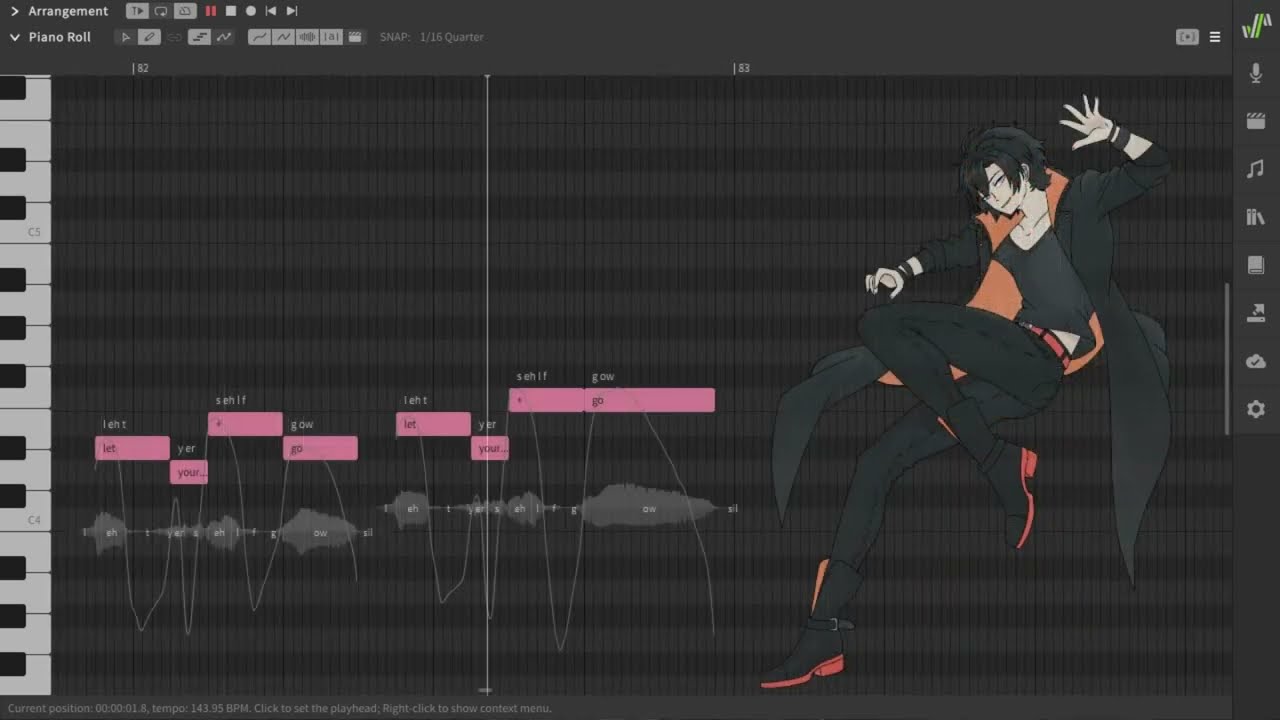Select the second 'your...' note near playhead
1280x720 pixels.
pyautogui.click(x=490, y=448)
